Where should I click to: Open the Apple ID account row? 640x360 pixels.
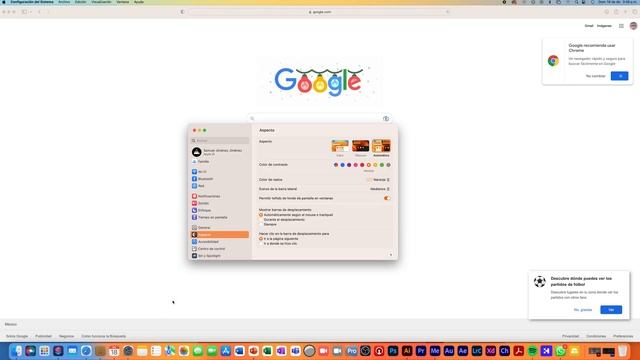point(220,152)
